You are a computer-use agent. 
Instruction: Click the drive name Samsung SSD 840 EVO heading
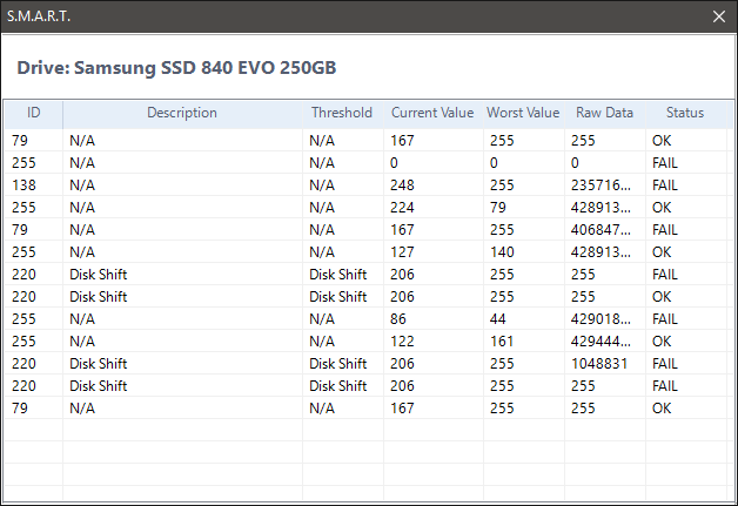click(176, 68)
